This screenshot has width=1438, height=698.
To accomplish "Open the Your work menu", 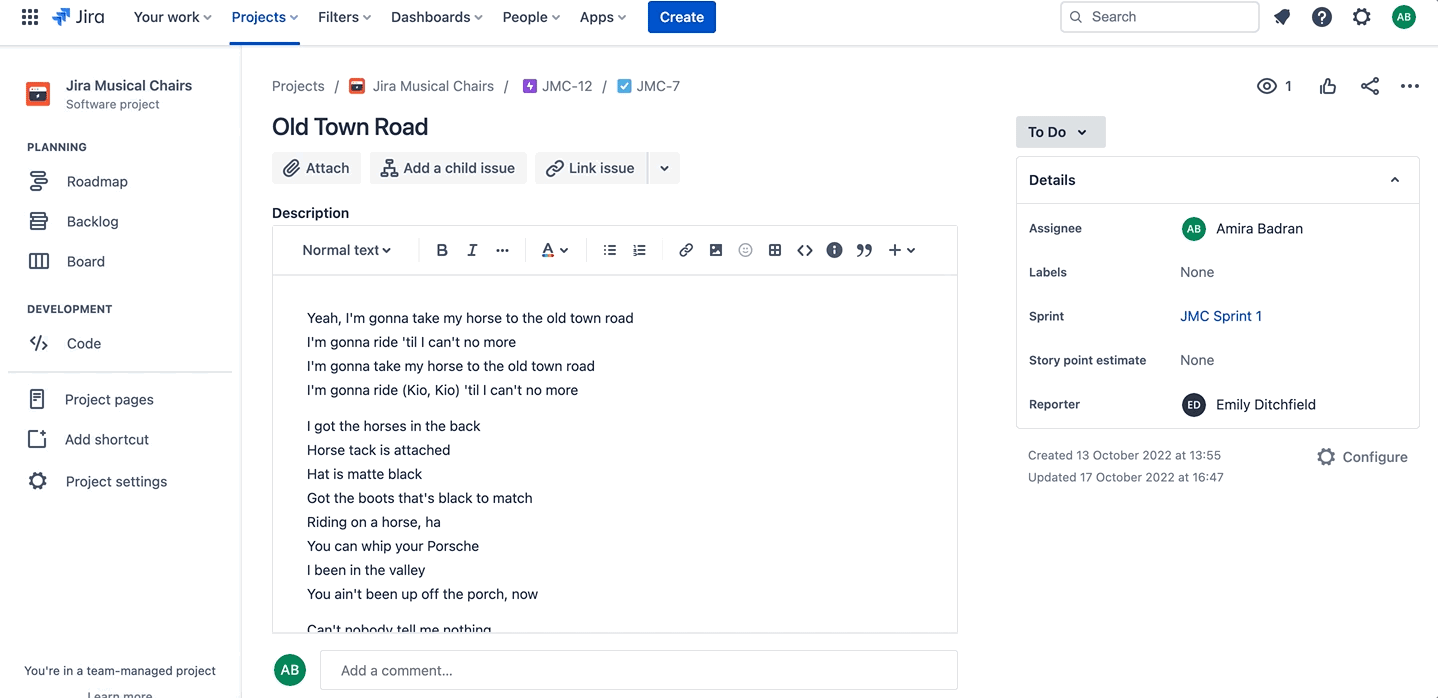I will (173, 17).
